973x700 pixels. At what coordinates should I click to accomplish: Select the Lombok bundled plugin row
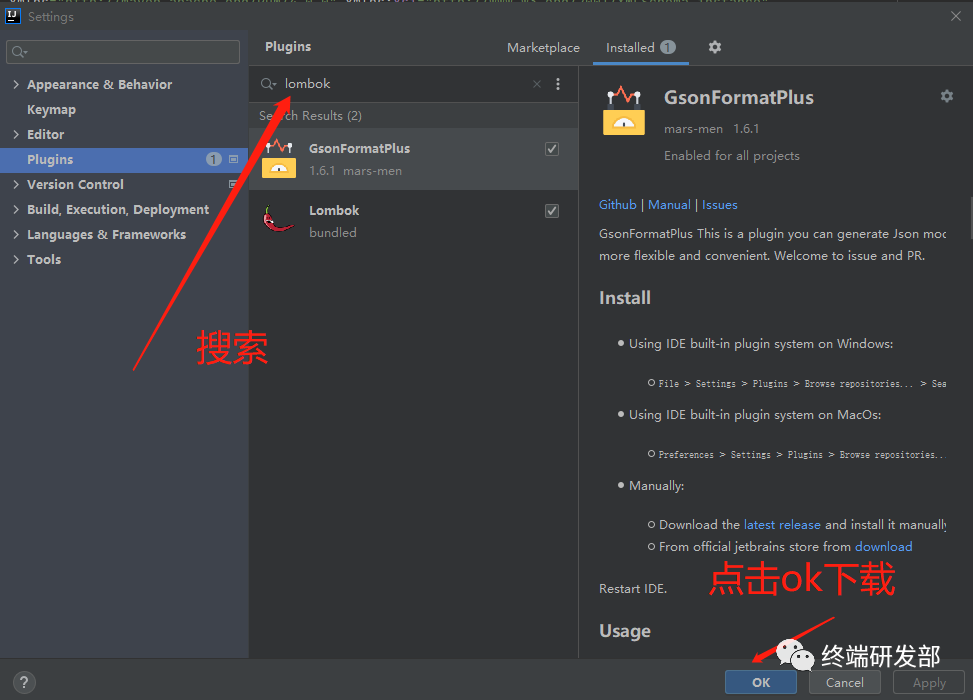[x=413, y=221]
